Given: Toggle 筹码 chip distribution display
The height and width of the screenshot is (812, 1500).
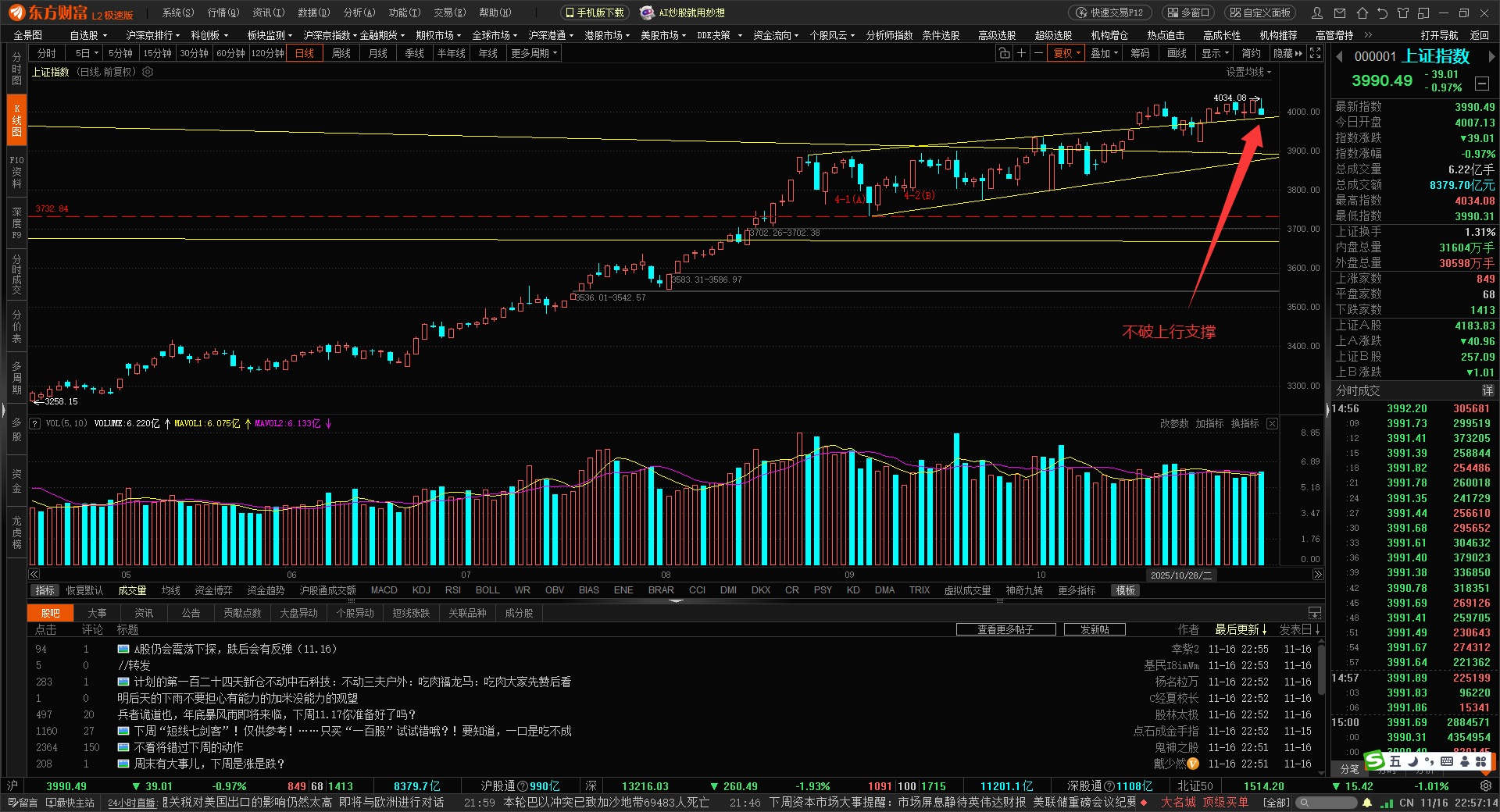Looking at the screenshot, I should (1140, 53).
